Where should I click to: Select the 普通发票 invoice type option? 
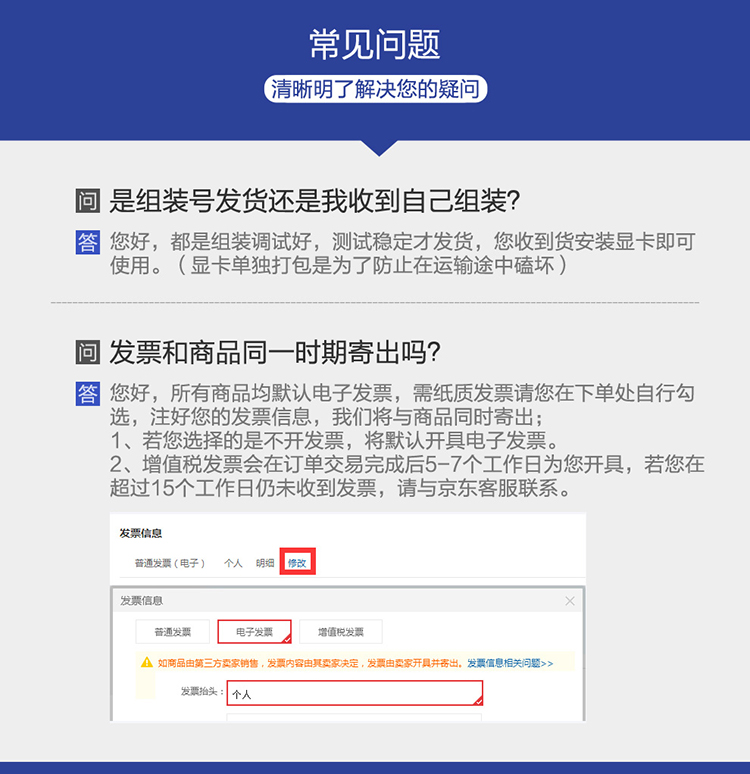click(x=173, y=632)
